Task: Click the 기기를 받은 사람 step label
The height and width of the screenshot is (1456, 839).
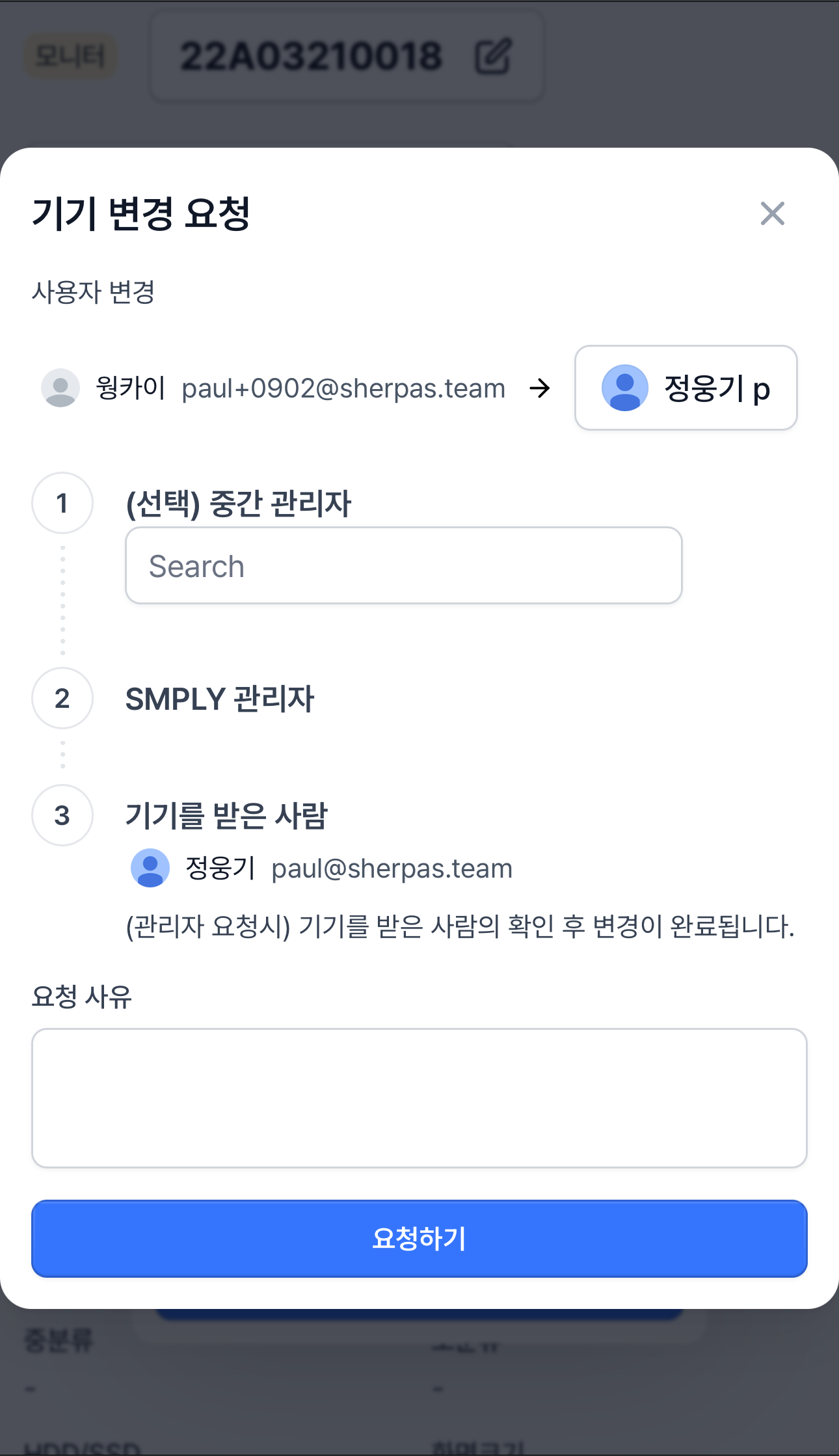Action: 226,816
